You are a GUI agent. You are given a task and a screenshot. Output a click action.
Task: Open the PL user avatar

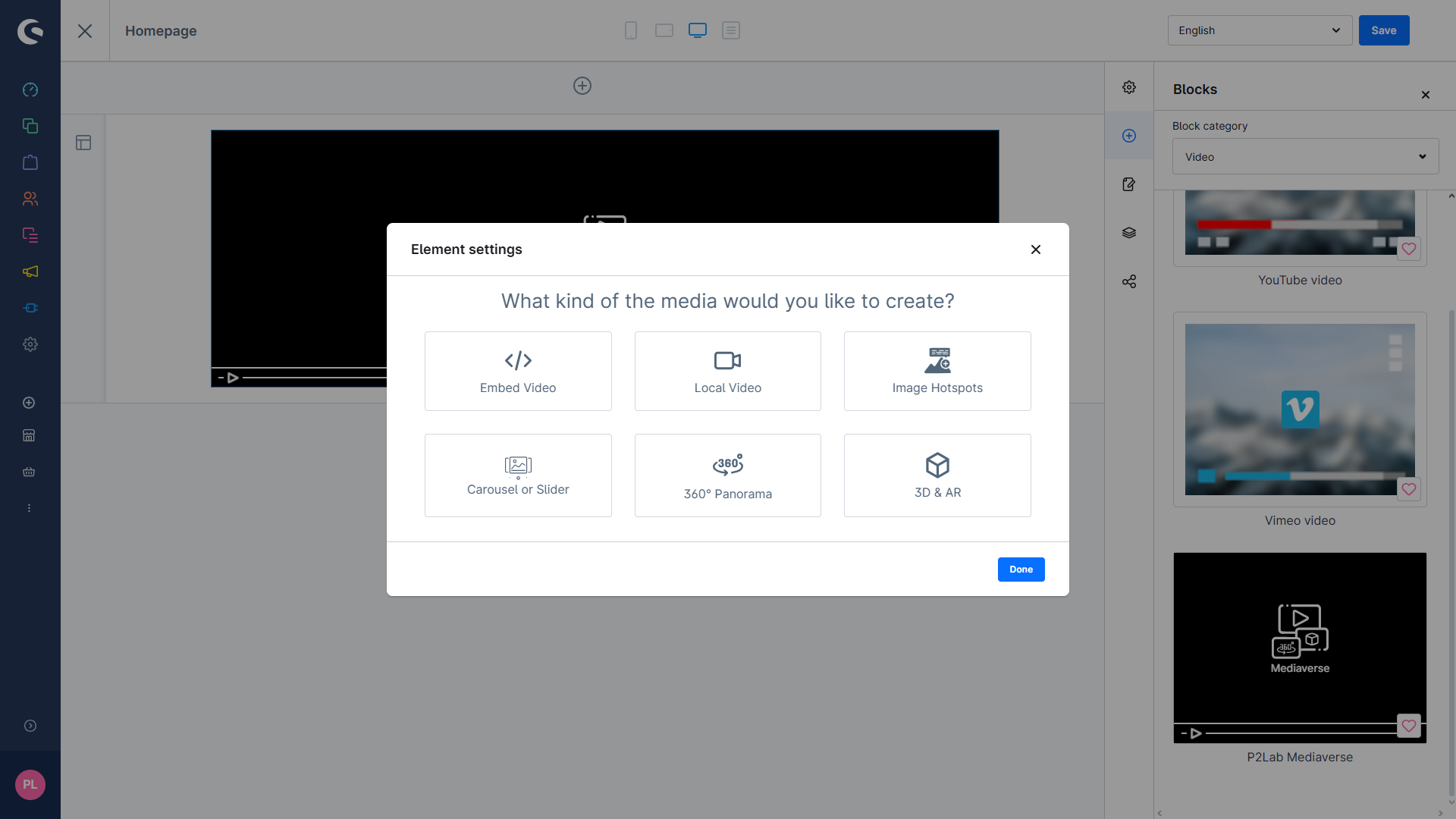click(30, 785)
